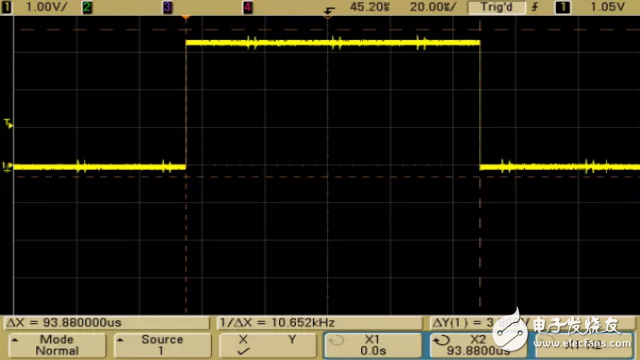
Task: Open the cursor Mode Normal softkey
Action: tap(57, 345)
